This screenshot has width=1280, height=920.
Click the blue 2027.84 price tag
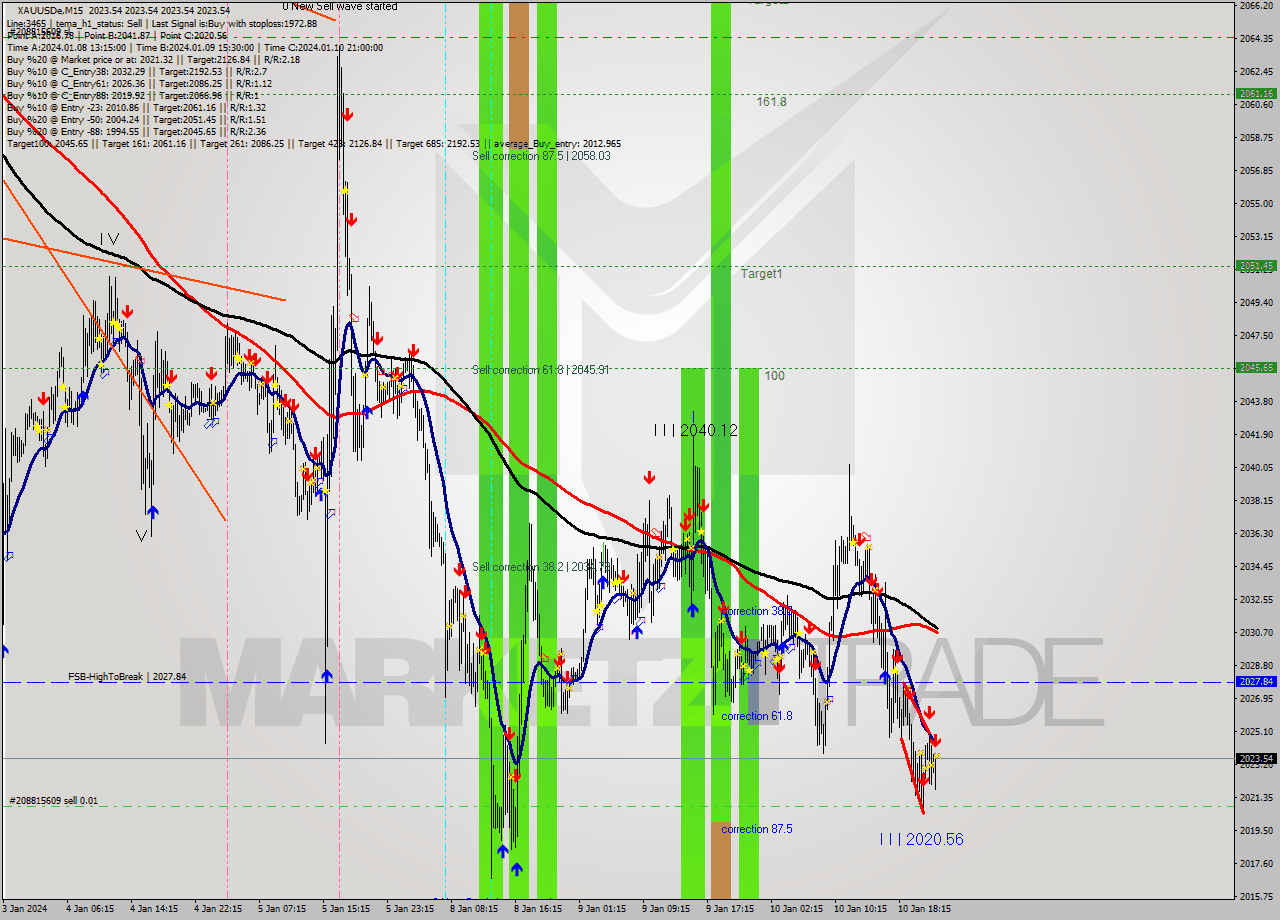tap(1256, 682)
